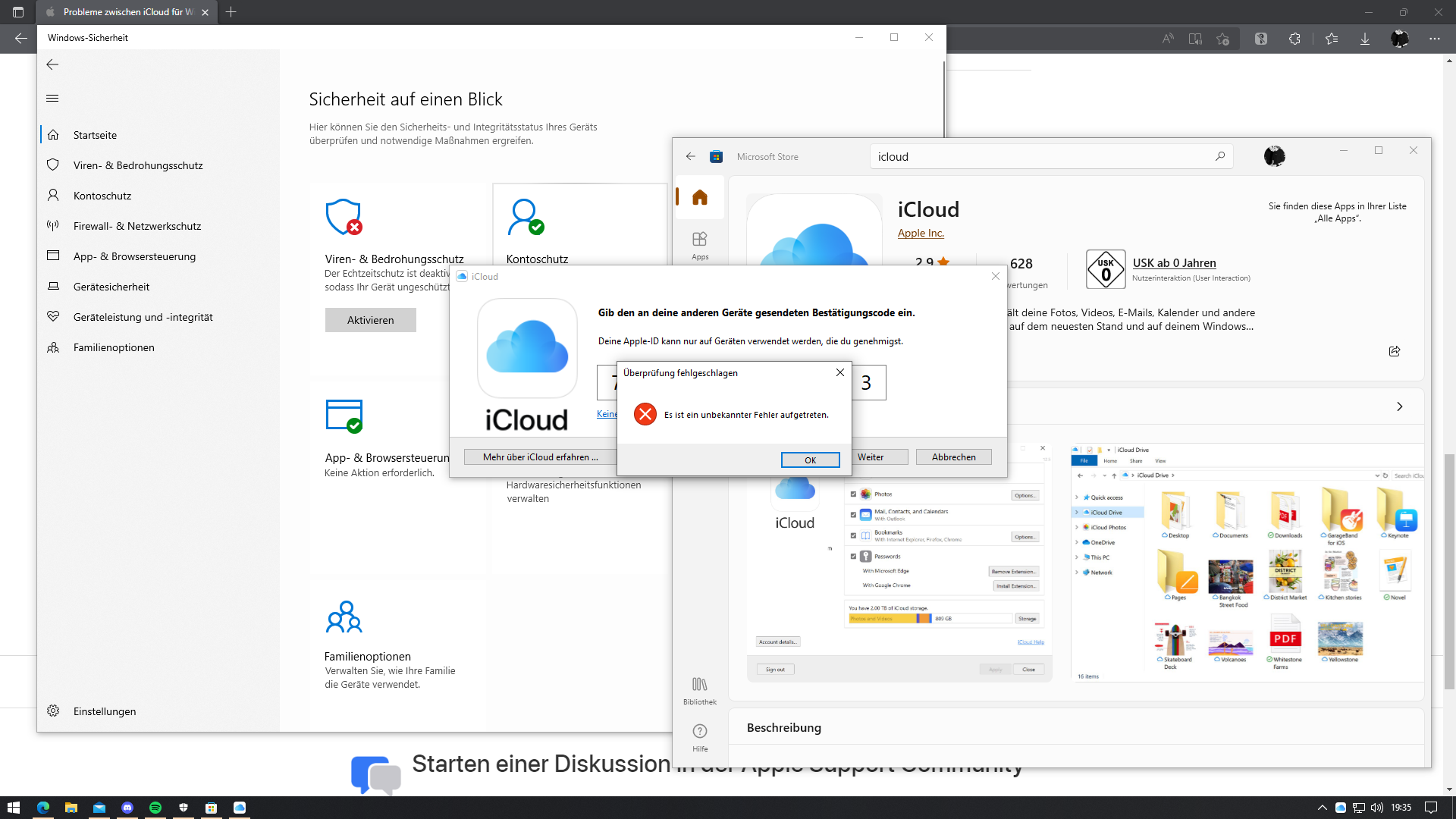Click the Aktivieren button

(x=370, y=320)
